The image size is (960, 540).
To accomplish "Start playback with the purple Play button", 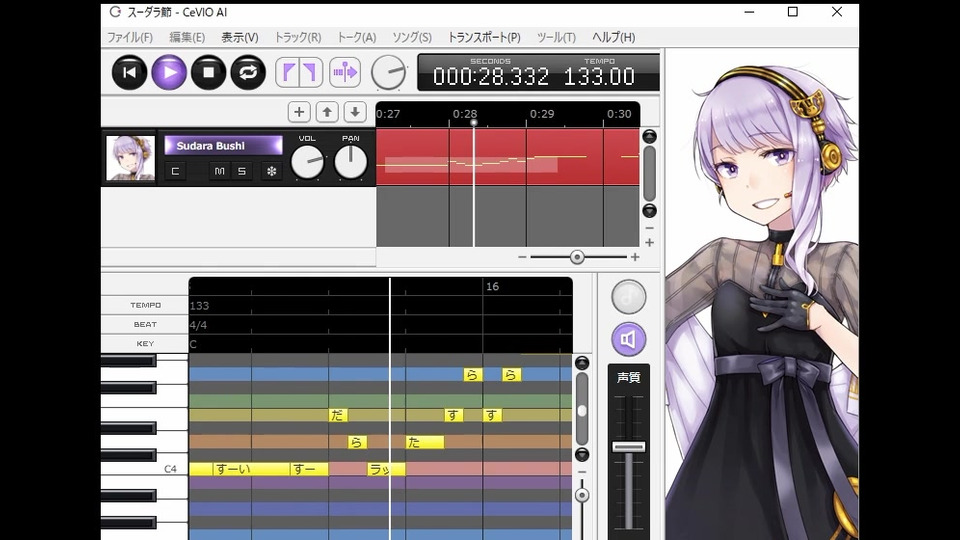I will point(169,72).
